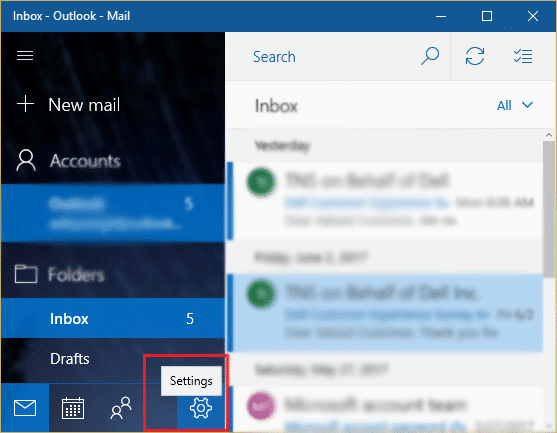Select the Inbox folder
The width and height of the screenshot is (557, 433).
coord(113,319)
